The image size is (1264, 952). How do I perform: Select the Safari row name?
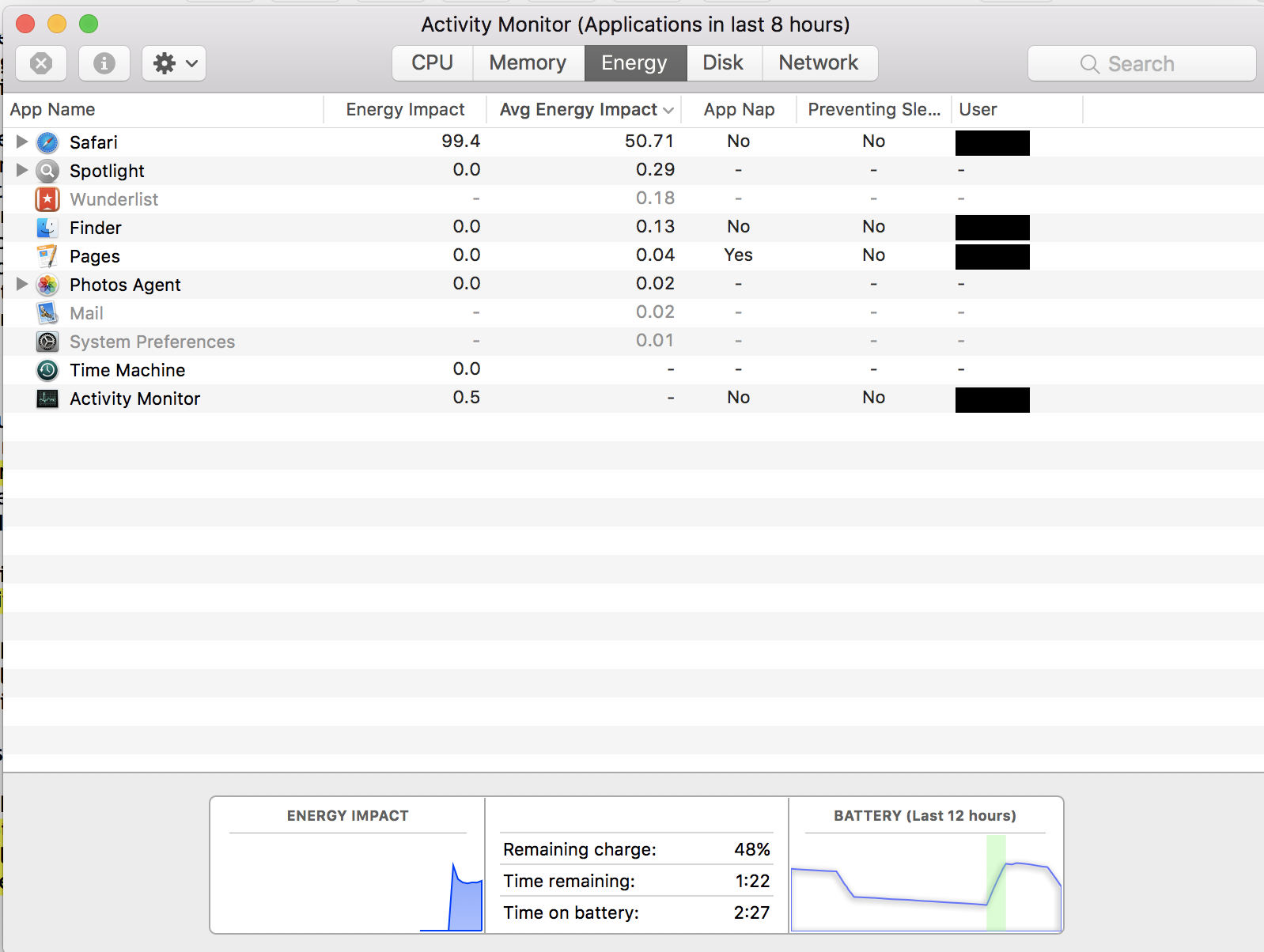pyautogui.click(x=93, y=142)
